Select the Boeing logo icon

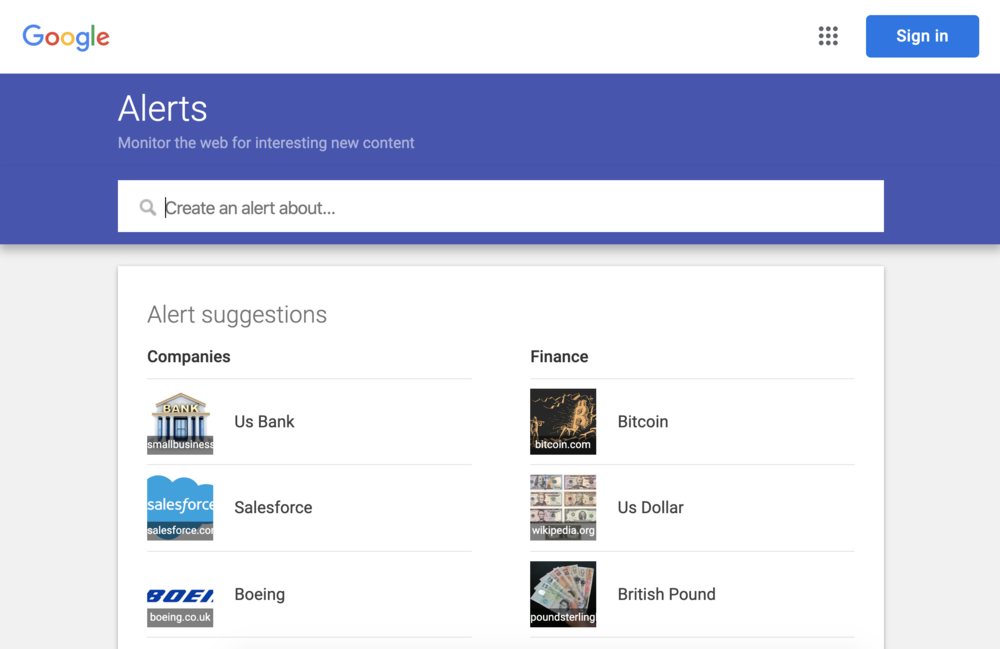(x=180, y=594)
